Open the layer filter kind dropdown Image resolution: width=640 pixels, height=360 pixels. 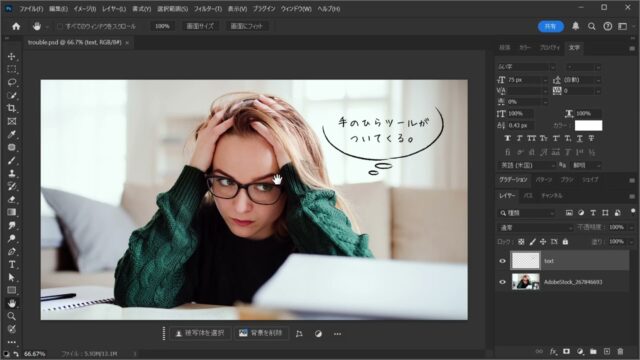pyautogui.click(x=527, y=213)
